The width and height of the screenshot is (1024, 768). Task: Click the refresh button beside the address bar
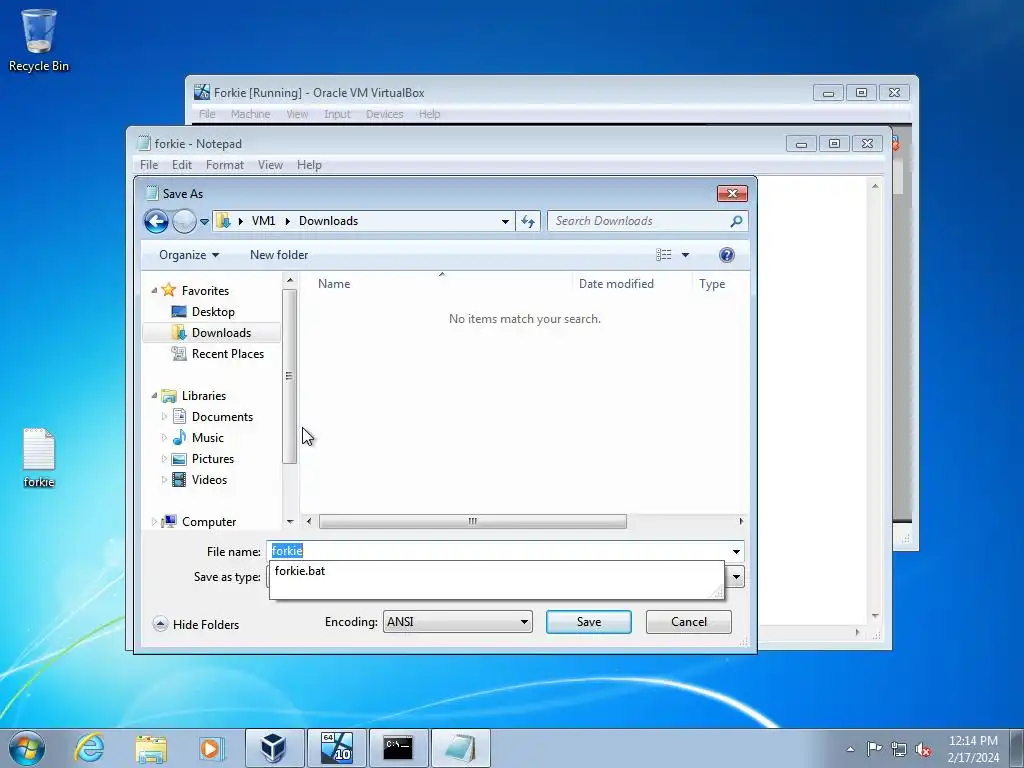528,221
